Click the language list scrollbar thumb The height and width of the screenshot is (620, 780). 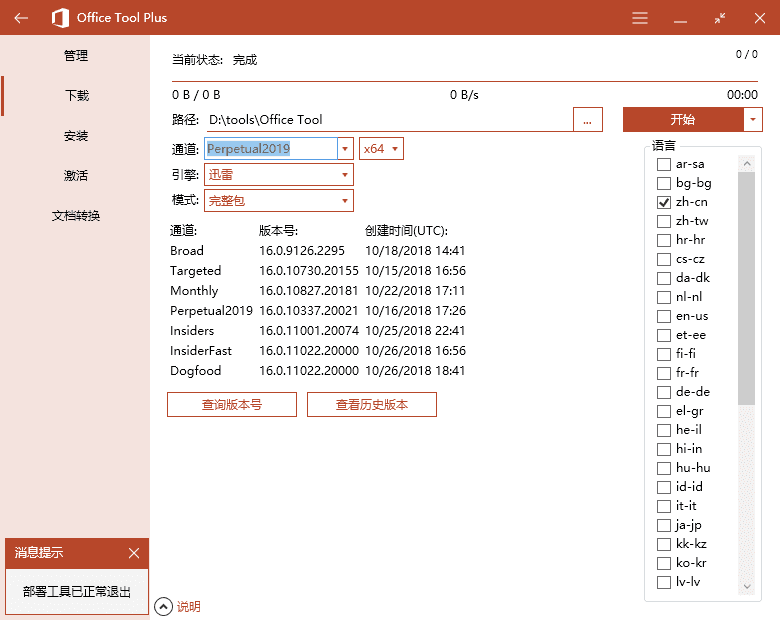click(x=747, y=288)
